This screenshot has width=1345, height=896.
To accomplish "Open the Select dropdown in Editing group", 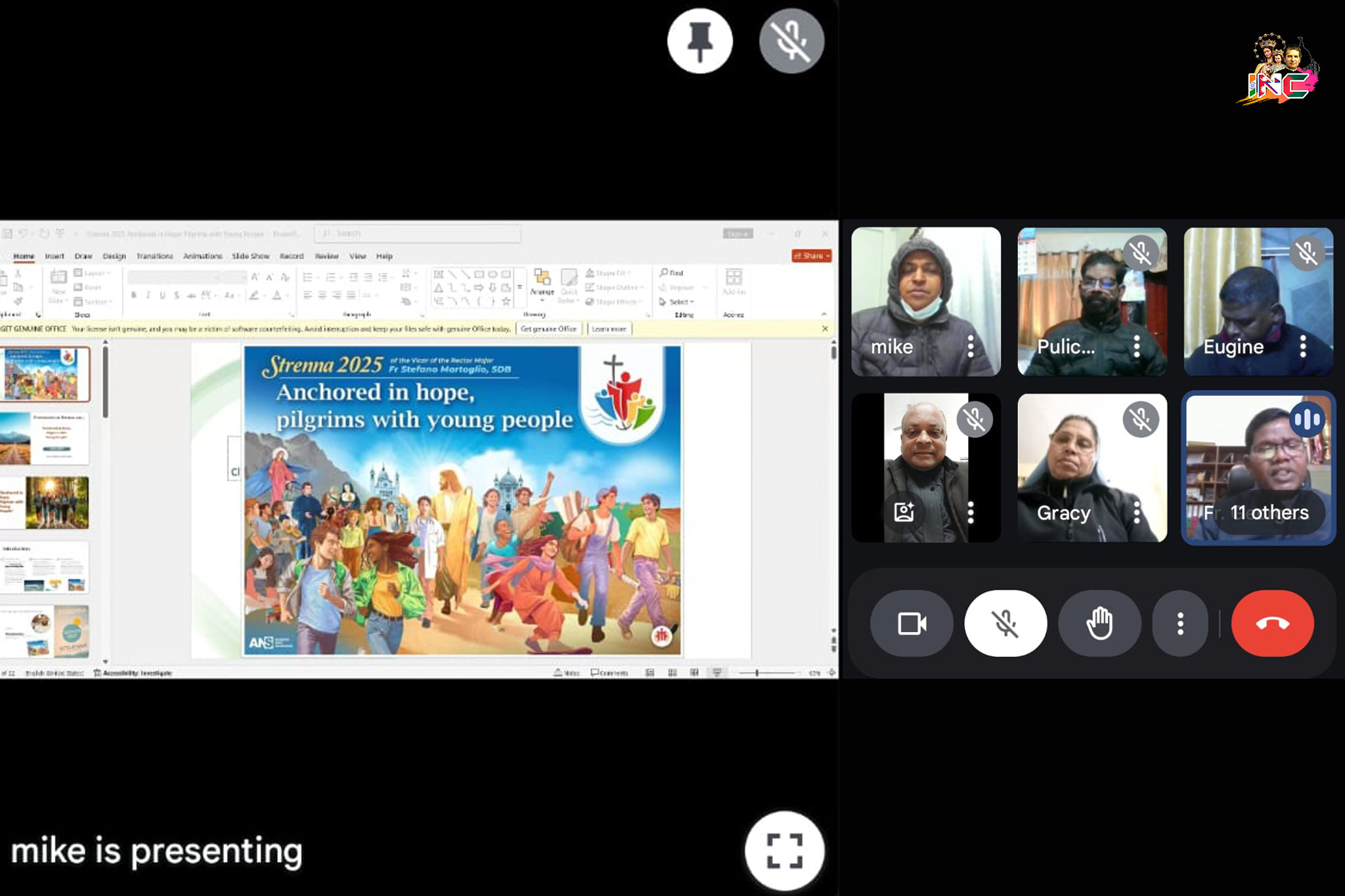I will click(676, 302).
